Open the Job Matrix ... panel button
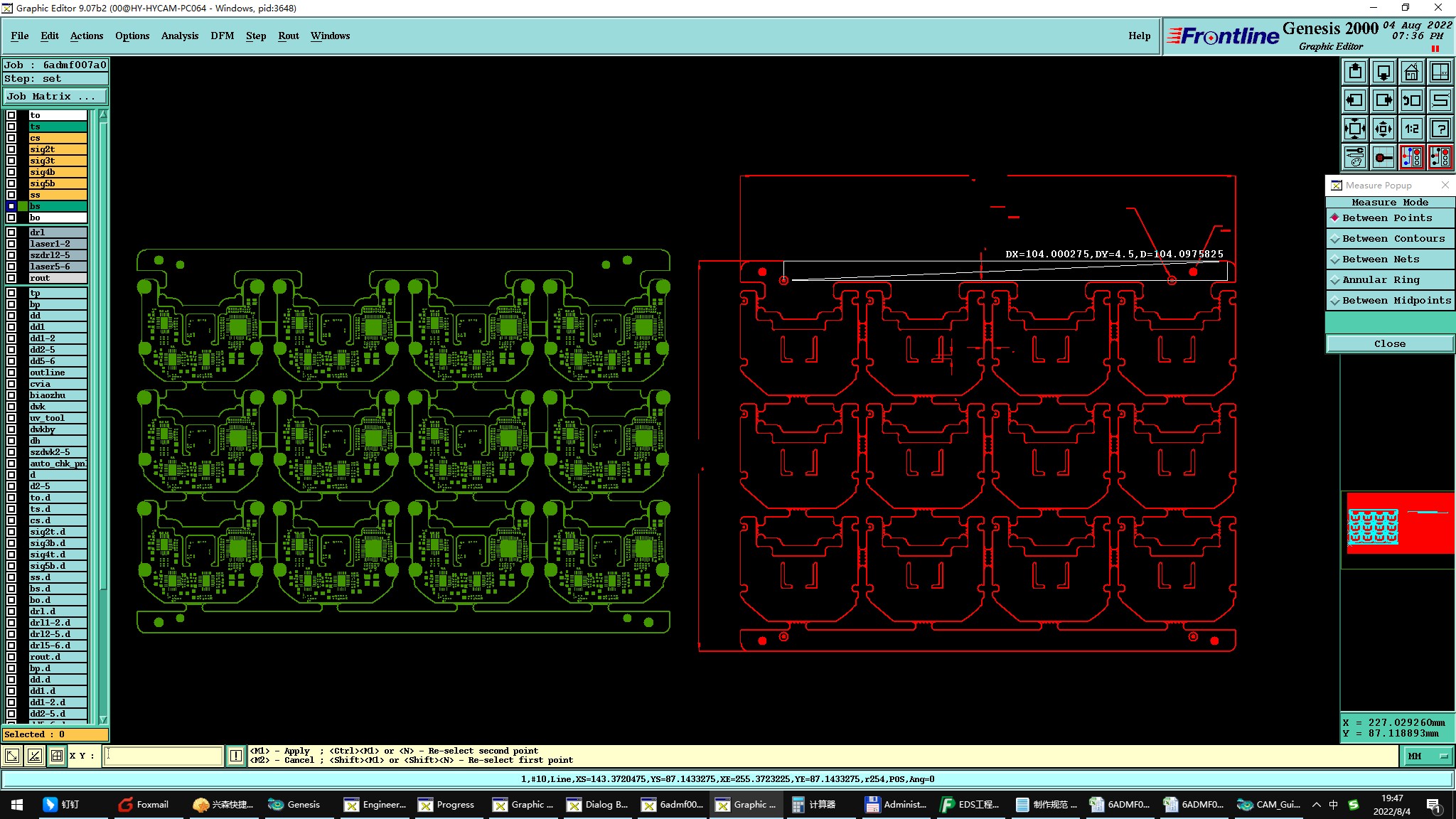The image size is (1456, 819). [x=55, y=97]
